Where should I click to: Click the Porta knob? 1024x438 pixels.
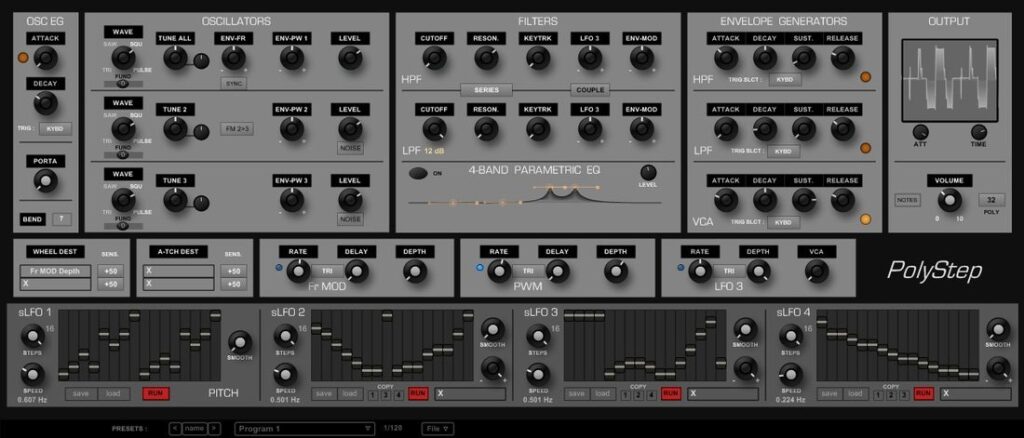coord(44,181)
